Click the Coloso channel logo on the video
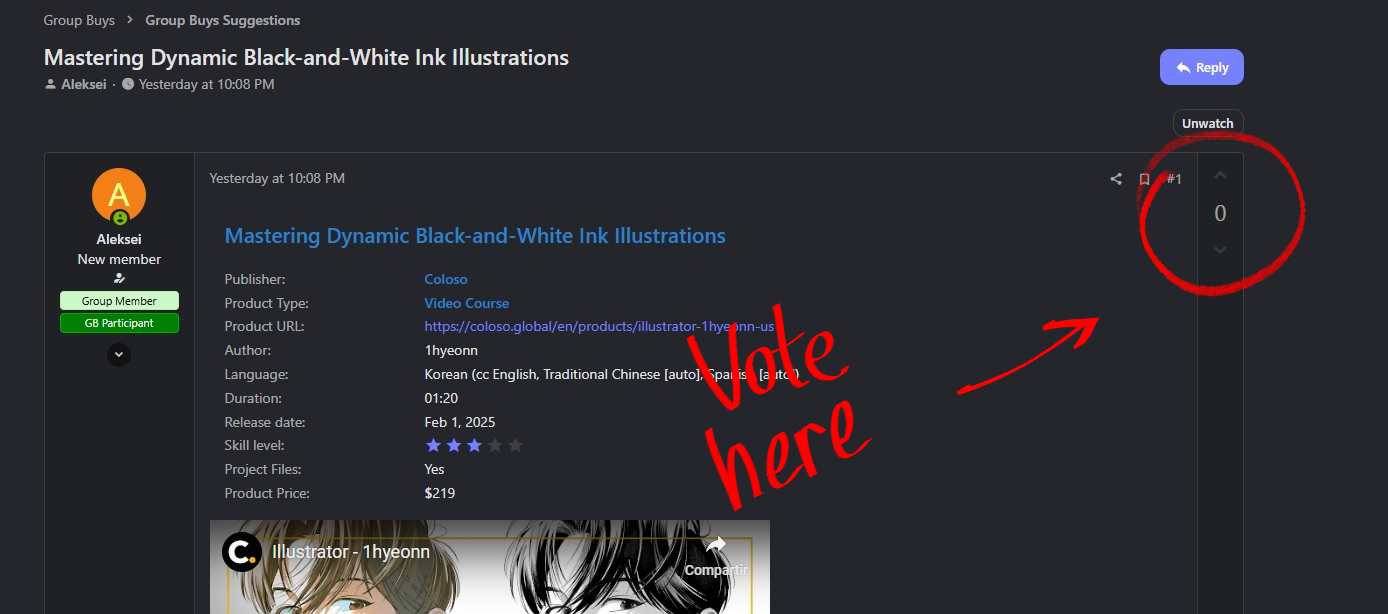The image size is (1388, 614). click(242, 552)
